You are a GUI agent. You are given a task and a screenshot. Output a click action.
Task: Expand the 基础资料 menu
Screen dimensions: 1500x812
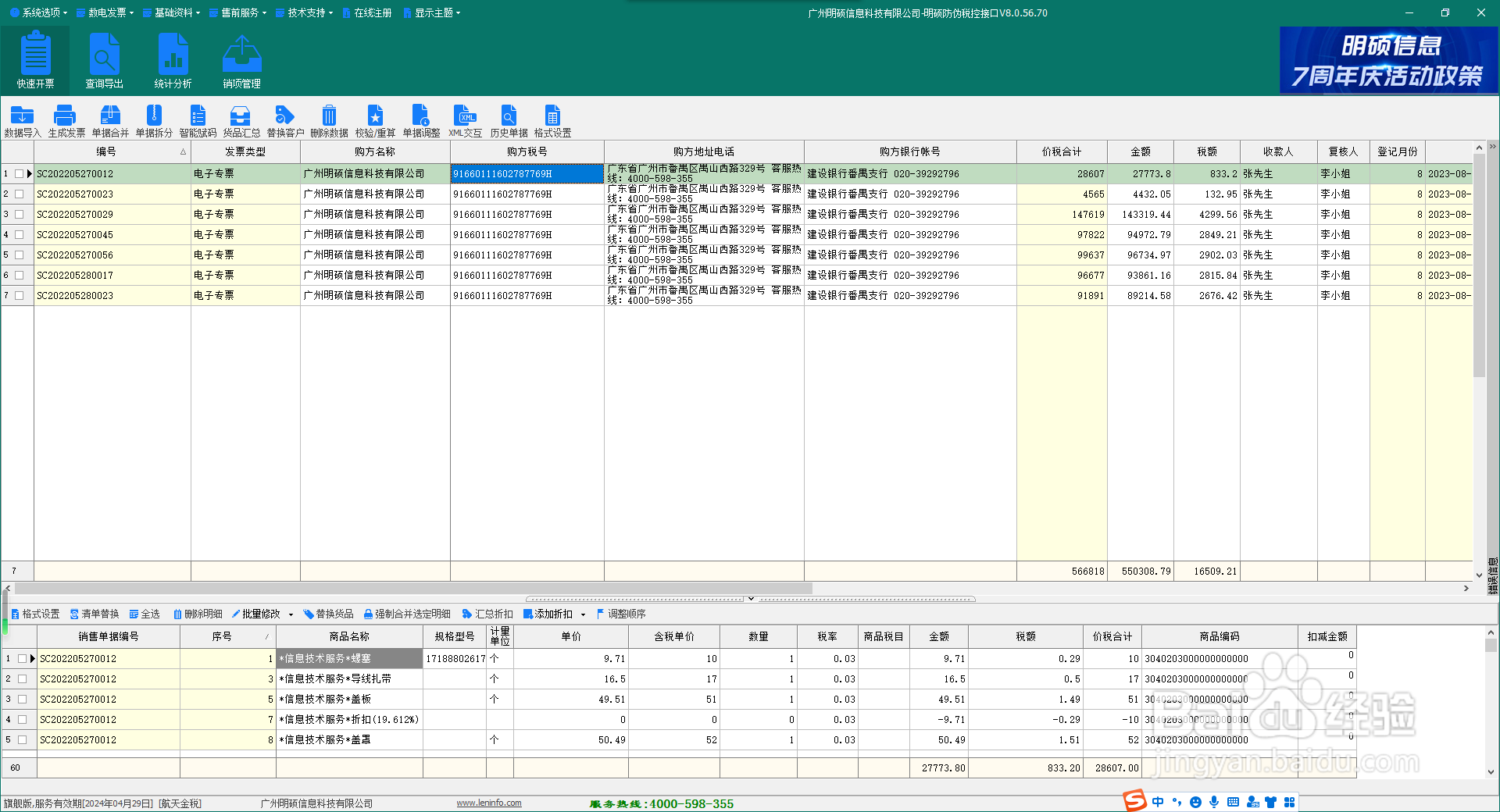[171, 12]
